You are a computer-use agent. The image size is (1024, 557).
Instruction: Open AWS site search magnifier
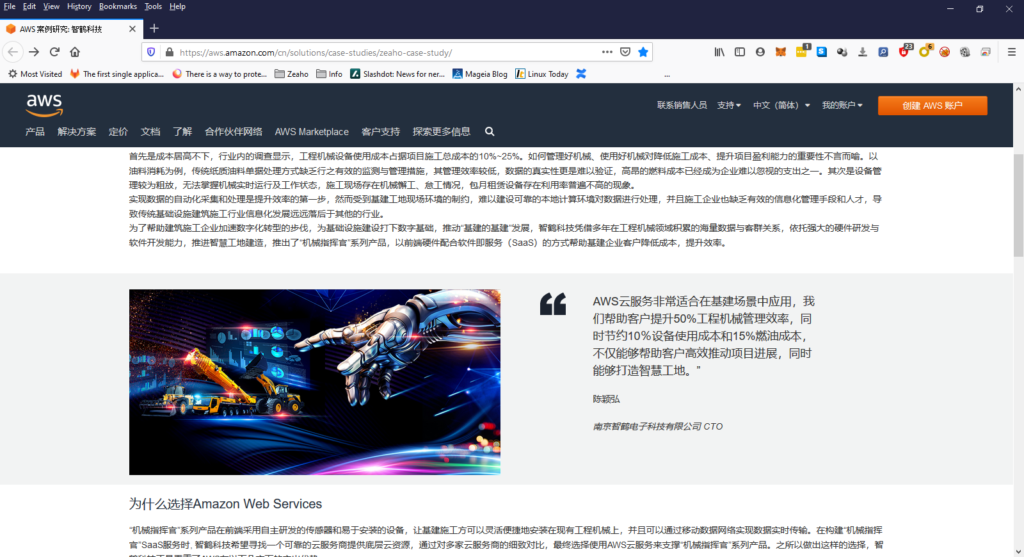489,132
